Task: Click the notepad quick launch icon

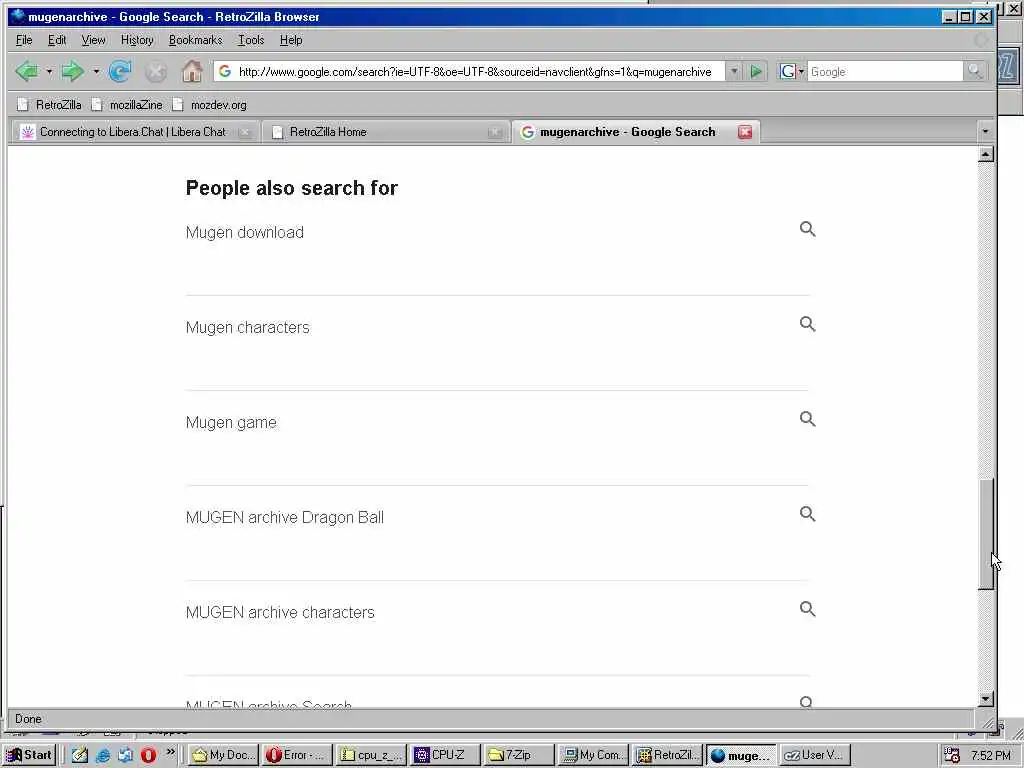Action: pyautogui.click(x=80, y=755)
